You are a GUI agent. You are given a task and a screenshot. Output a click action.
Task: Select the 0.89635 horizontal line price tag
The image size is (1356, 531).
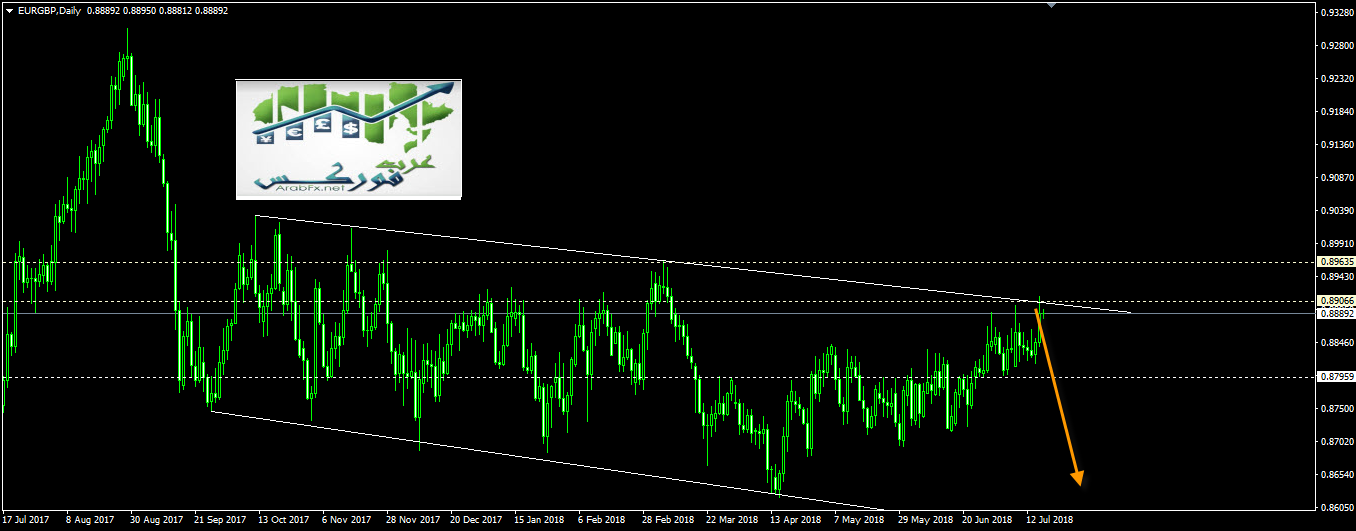pyautogui.click(x=1337, y=262)
